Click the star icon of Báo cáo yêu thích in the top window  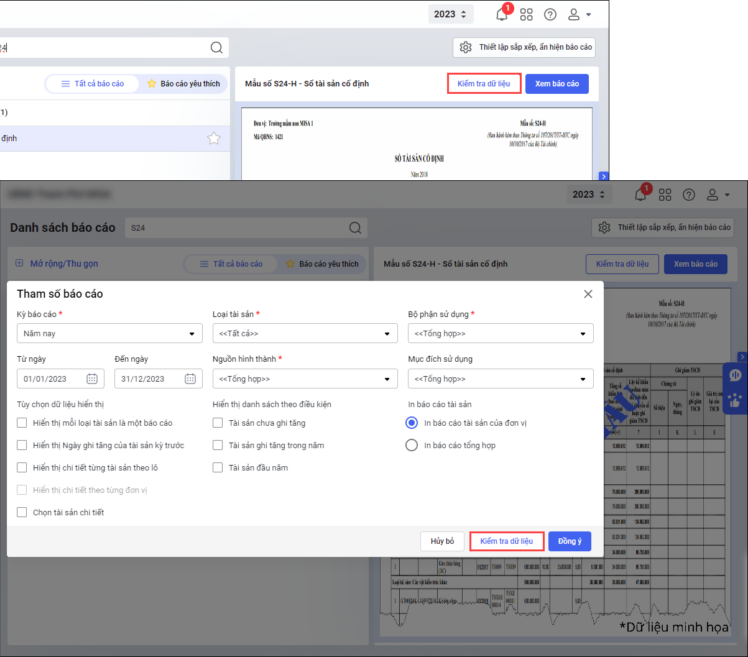pyautogui.click(x=152, y=83)
